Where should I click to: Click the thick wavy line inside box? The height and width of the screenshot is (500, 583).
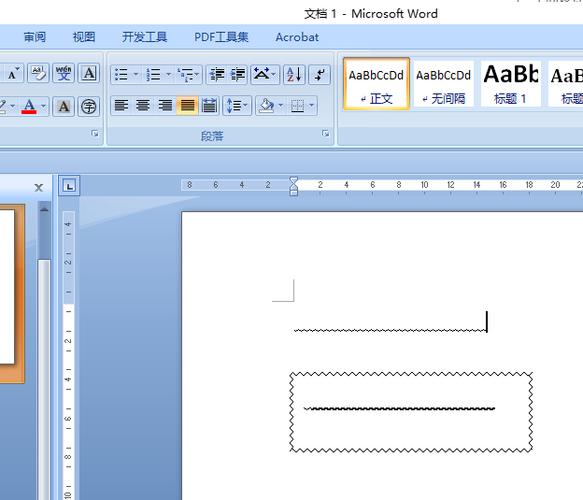click(399, 409)
